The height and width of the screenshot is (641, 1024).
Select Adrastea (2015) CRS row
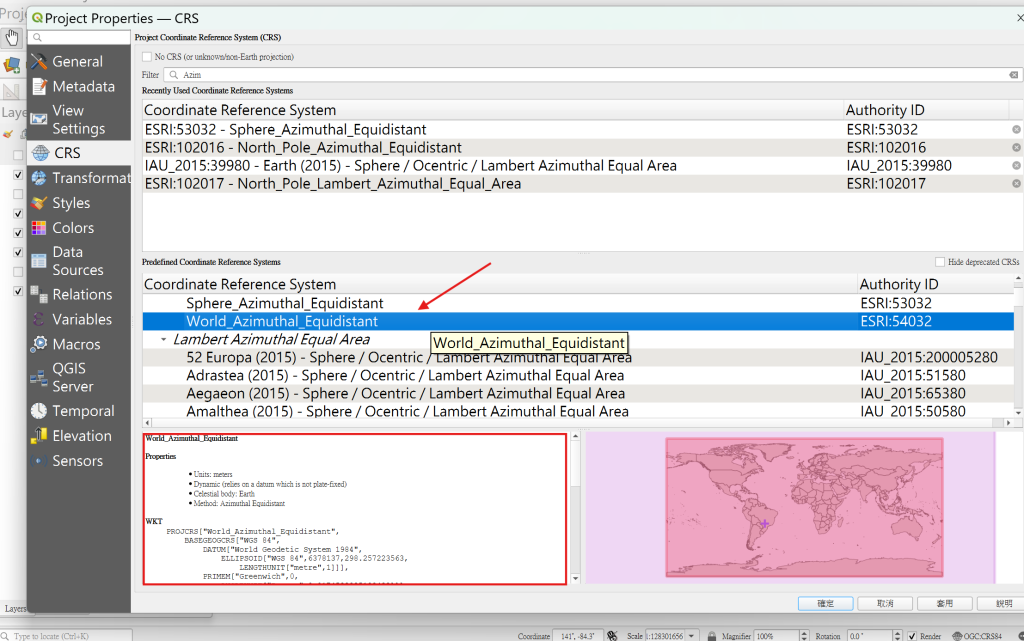pyautogui.click(x=578, y=375)
